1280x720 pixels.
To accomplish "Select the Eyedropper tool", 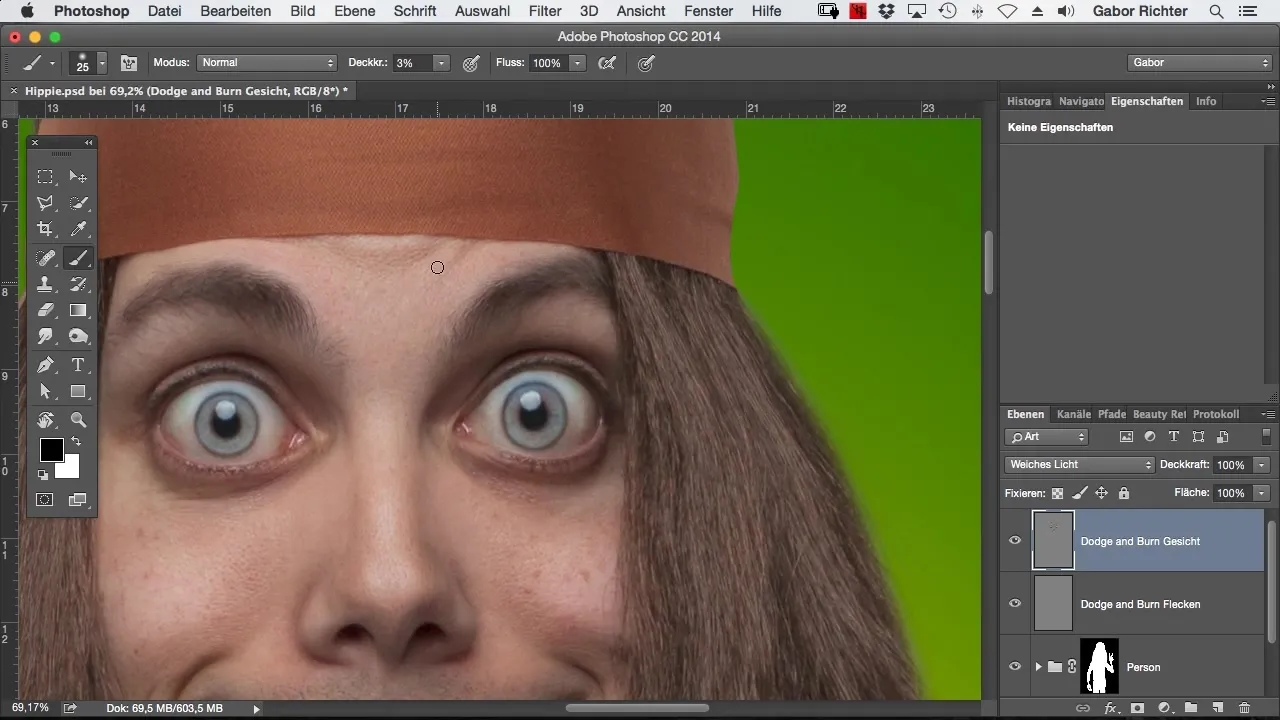I will pos(78,229).
